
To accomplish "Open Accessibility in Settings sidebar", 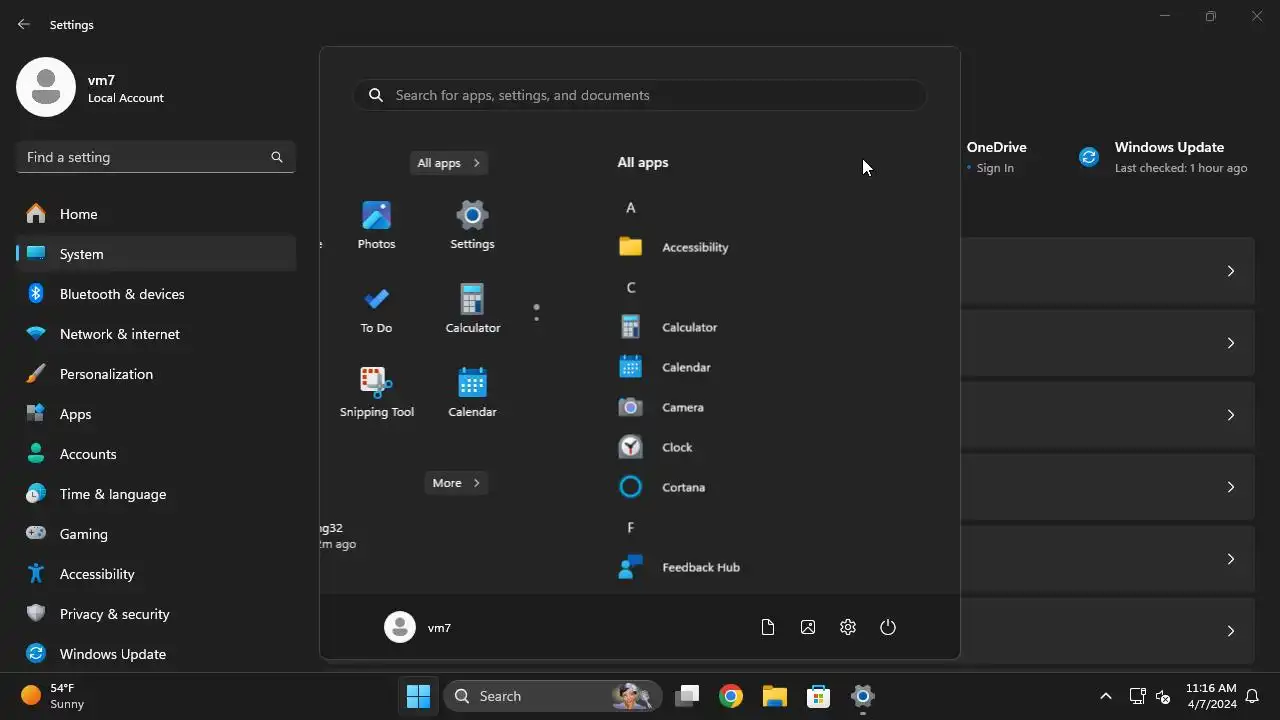I will [x=156, y=574].
